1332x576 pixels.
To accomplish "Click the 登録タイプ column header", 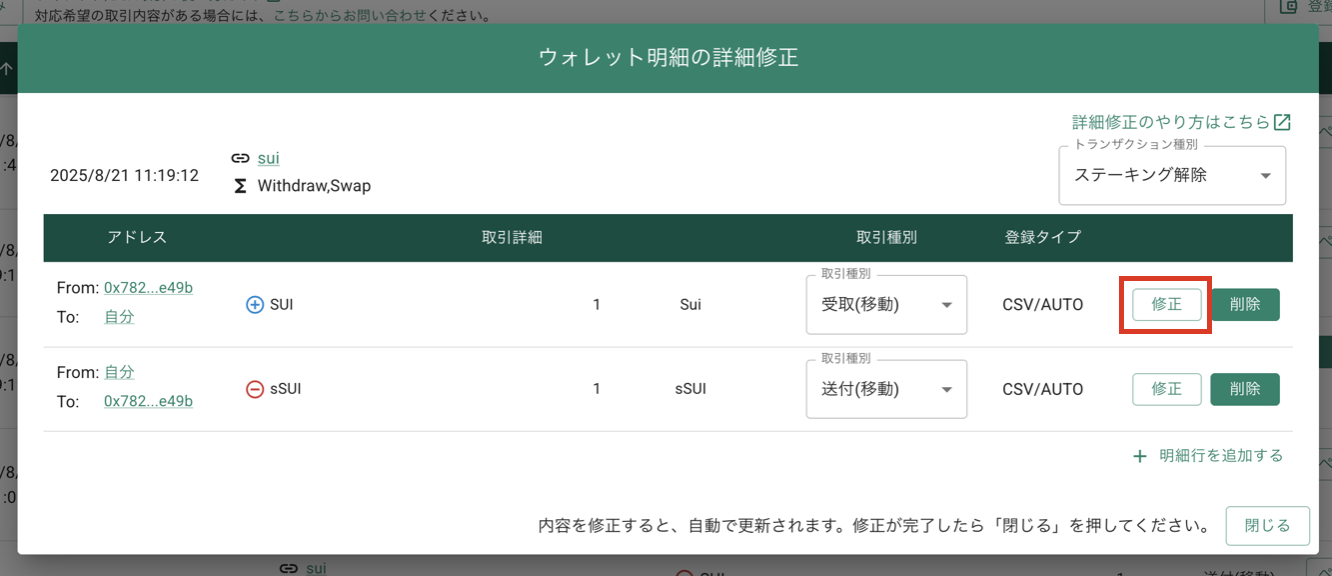I will pos(1043,238).
